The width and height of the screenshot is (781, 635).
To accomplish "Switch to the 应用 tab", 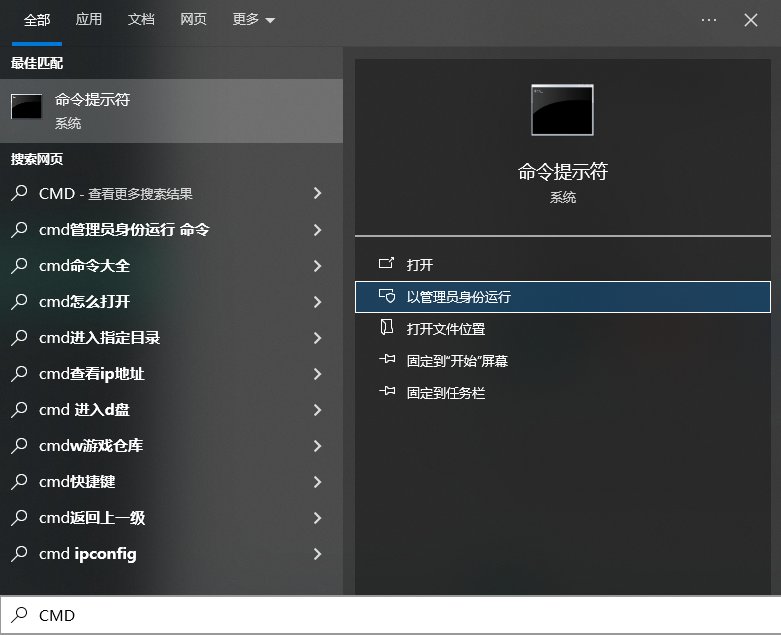I will pyautogui.click(x=89, y=20).
